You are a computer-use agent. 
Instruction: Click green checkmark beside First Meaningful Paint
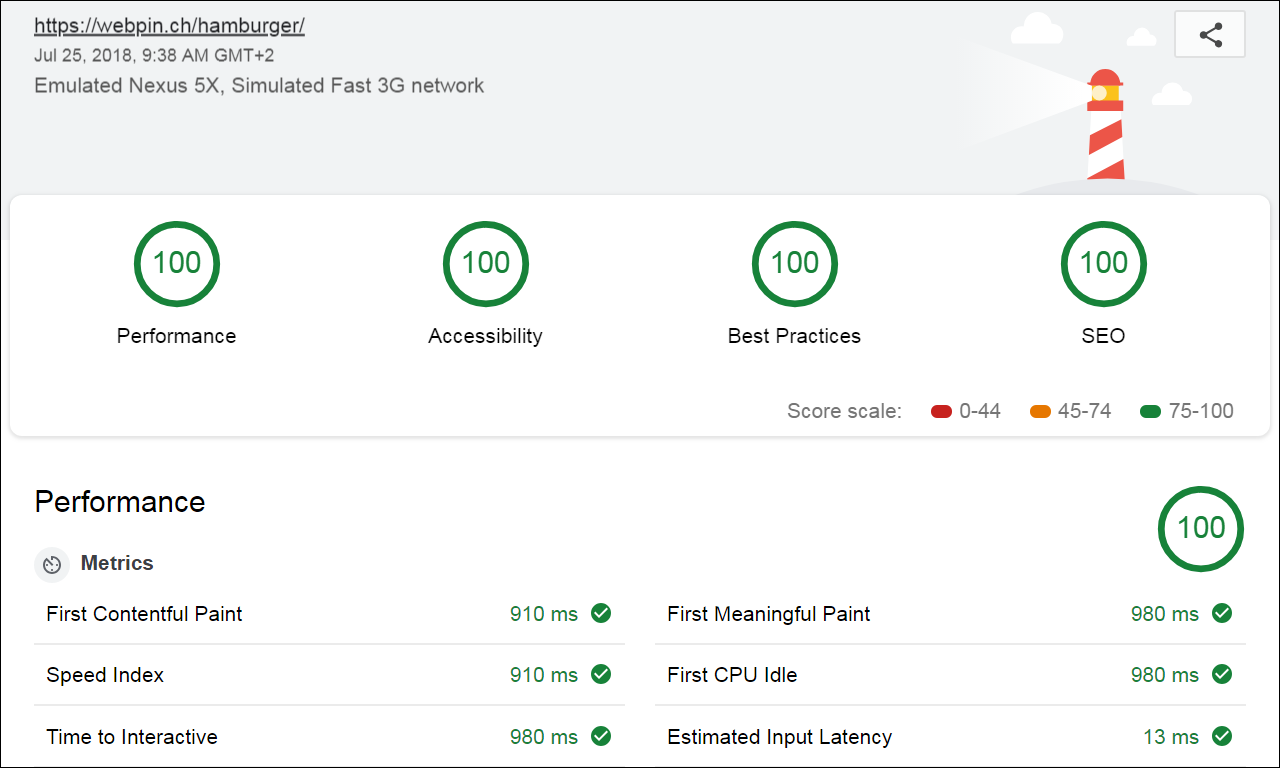(x=1222, y=613)
